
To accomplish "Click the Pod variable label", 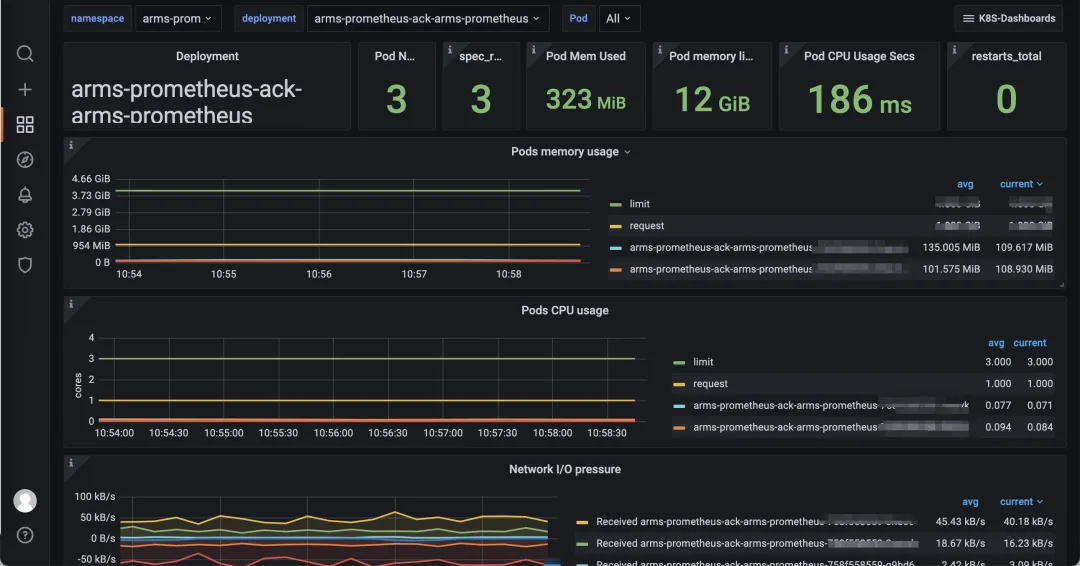I will (579, 19).
